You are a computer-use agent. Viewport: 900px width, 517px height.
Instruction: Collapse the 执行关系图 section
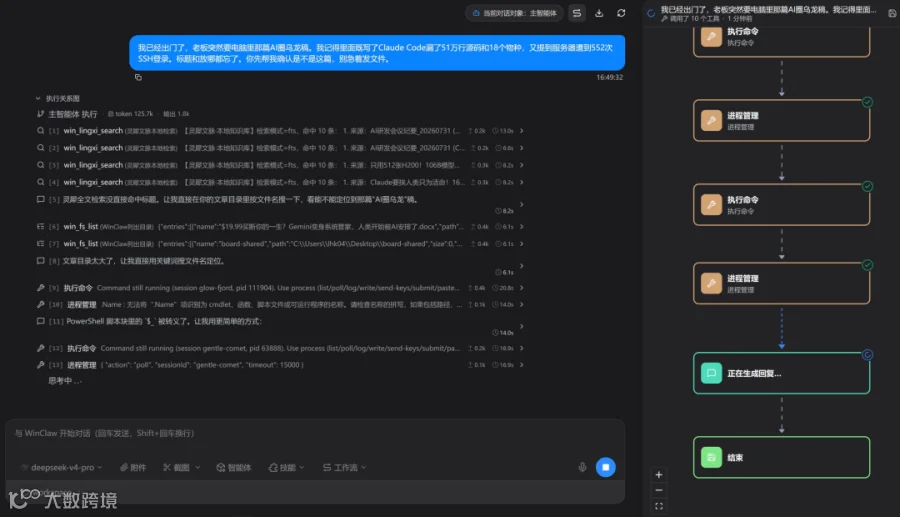[38, 99]
